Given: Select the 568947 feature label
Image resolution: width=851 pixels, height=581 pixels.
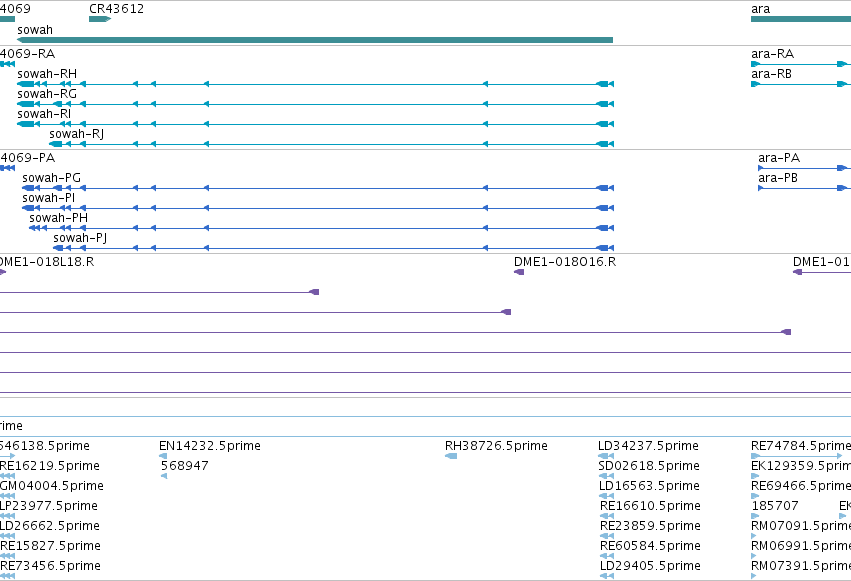Looking at the screenshot, I should (x=185, y=466).
